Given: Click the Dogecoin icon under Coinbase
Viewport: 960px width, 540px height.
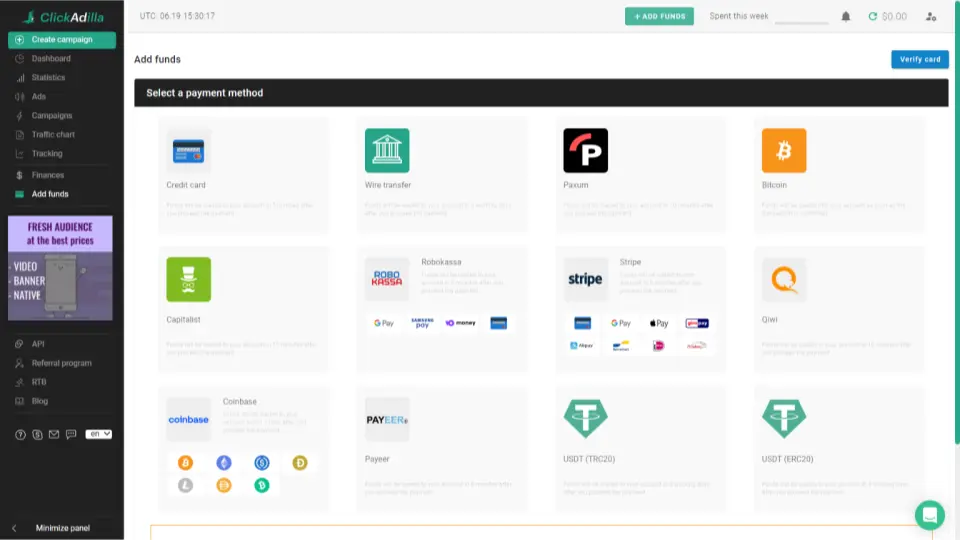Looking at the screenshot, I should (300, 463).
